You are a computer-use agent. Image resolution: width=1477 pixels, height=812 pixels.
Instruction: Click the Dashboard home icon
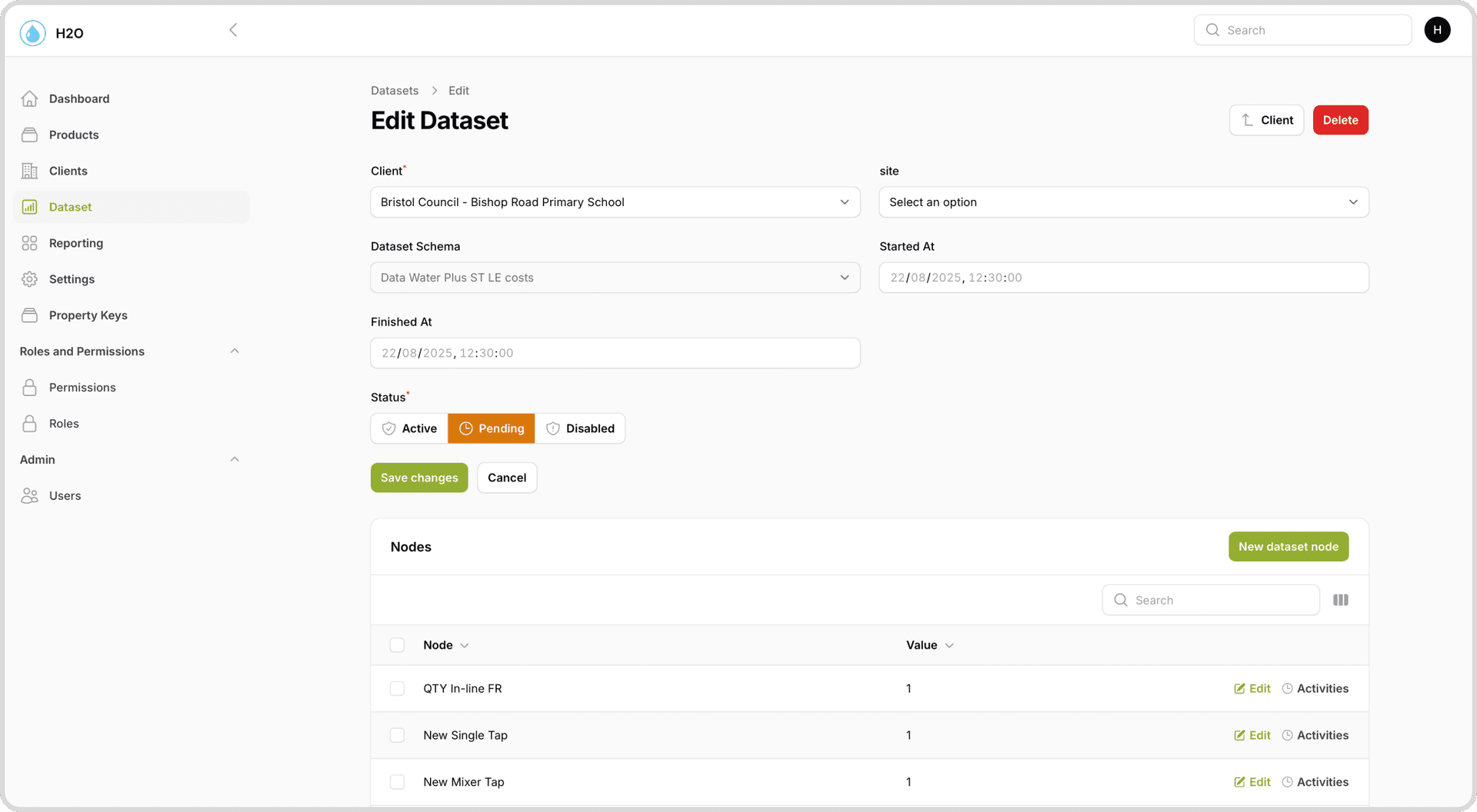pos(30,98)
